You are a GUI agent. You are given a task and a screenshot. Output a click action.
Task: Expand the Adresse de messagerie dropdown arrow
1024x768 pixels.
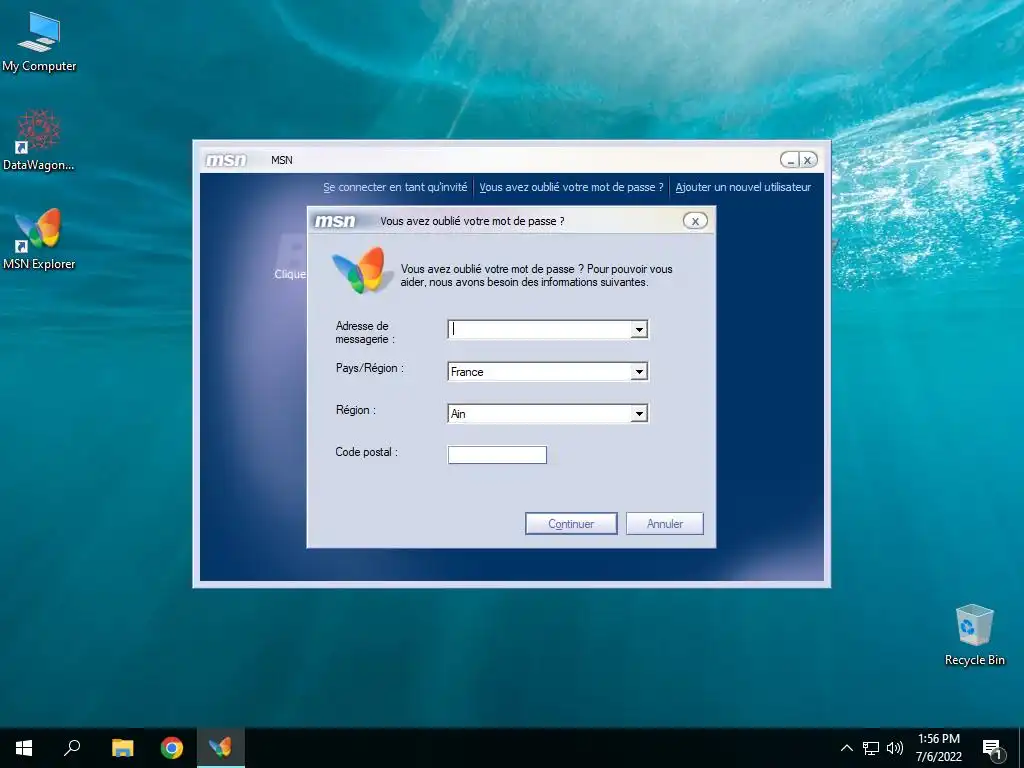tap(639, 330)
